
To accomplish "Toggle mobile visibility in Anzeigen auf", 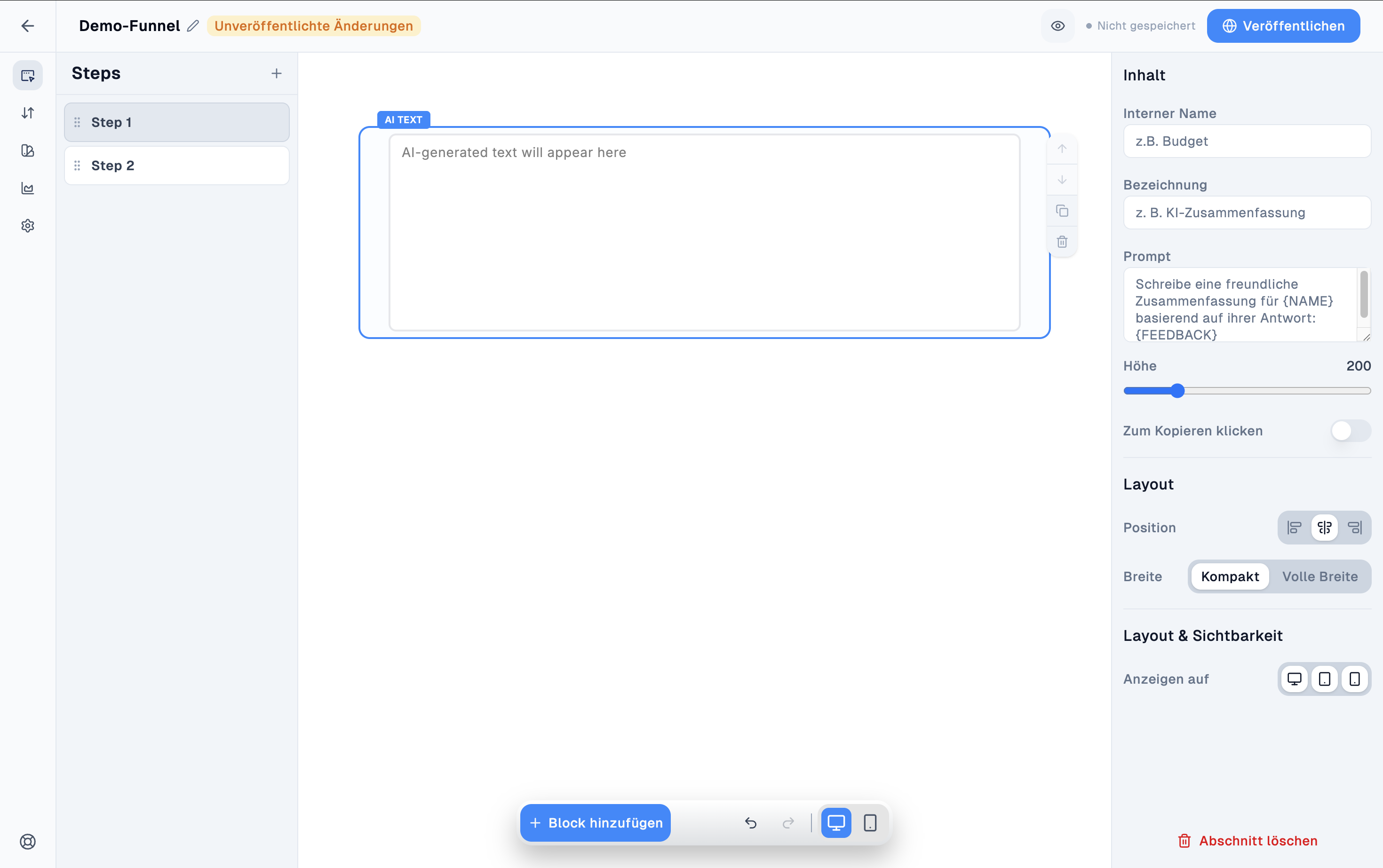I will coord(1355,679).
